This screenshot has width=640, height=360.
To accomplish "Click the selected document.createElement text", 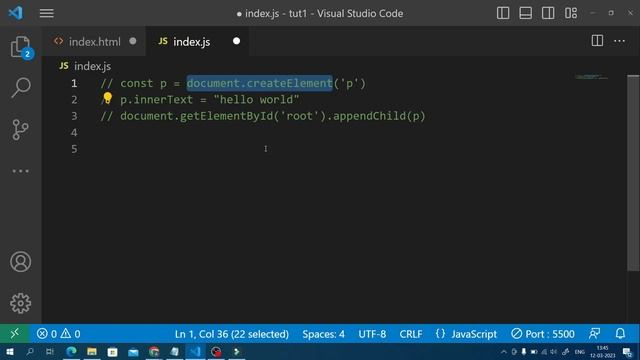I will (260, 83).
